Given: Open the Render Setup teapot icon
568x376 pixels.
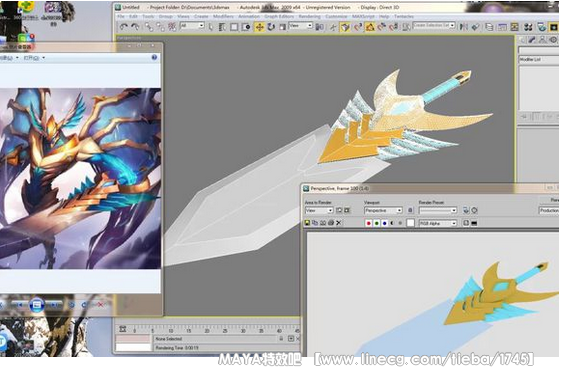Looking at the screenshot, I should 542,27.
